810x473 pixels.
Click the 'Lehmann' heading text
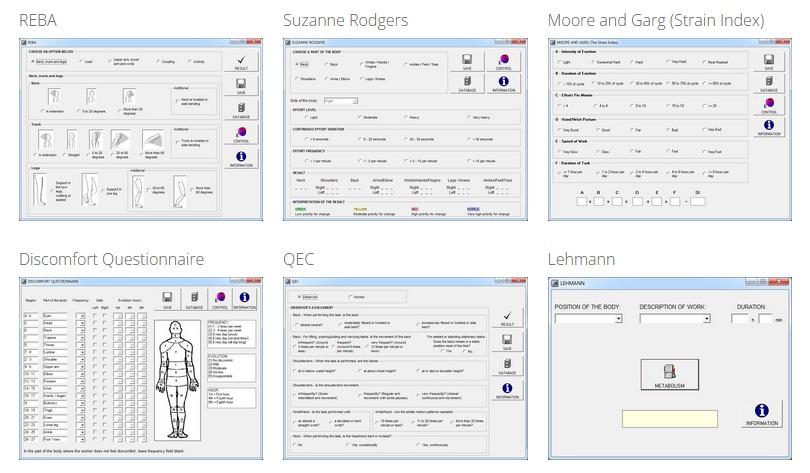tap(581, 259)
